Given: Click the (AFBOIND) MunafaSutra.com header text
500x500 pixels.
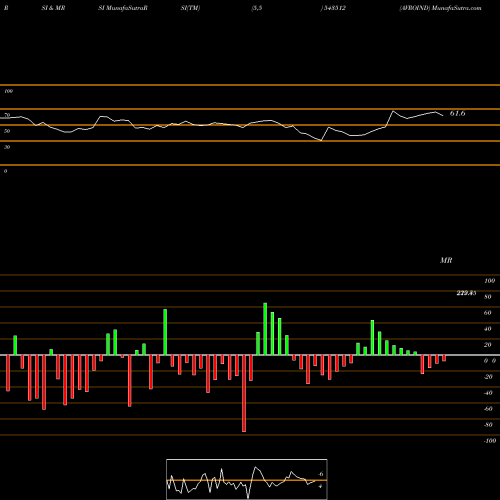Looking at the screenshot, I should 440,8.
